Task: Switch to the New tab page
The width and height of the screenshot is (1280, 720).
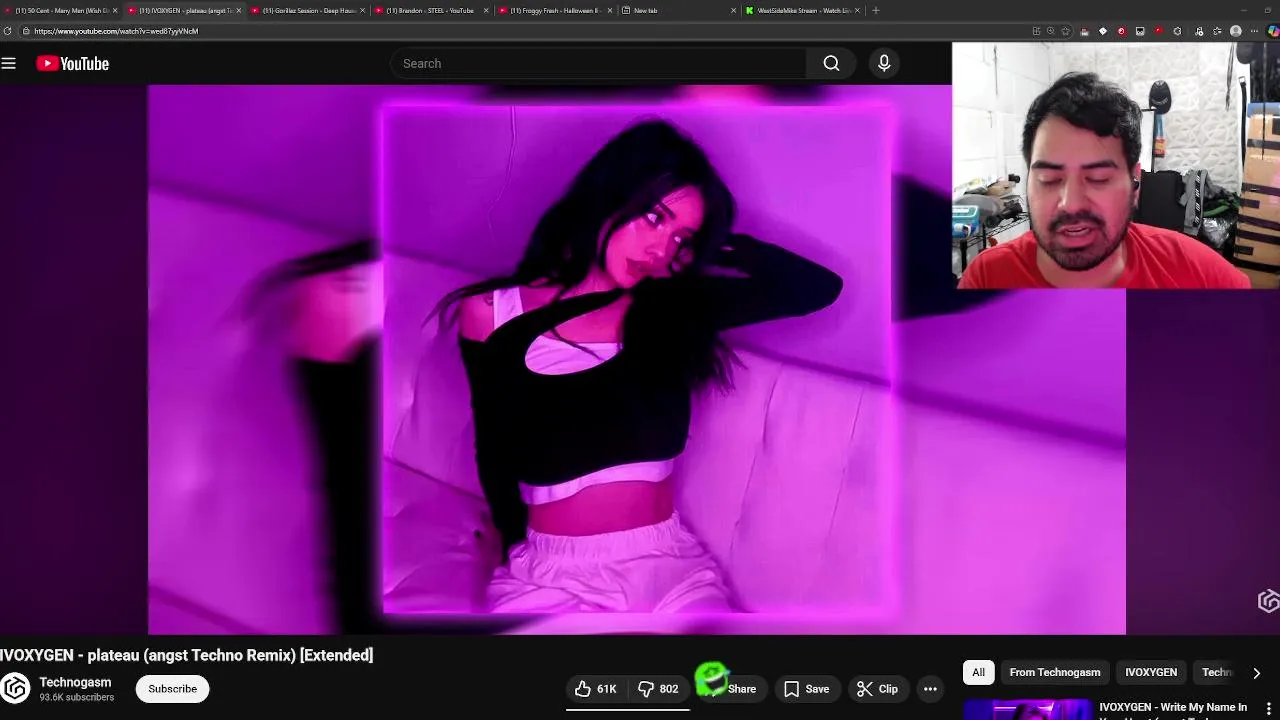Action: click(x=680, y=10)
